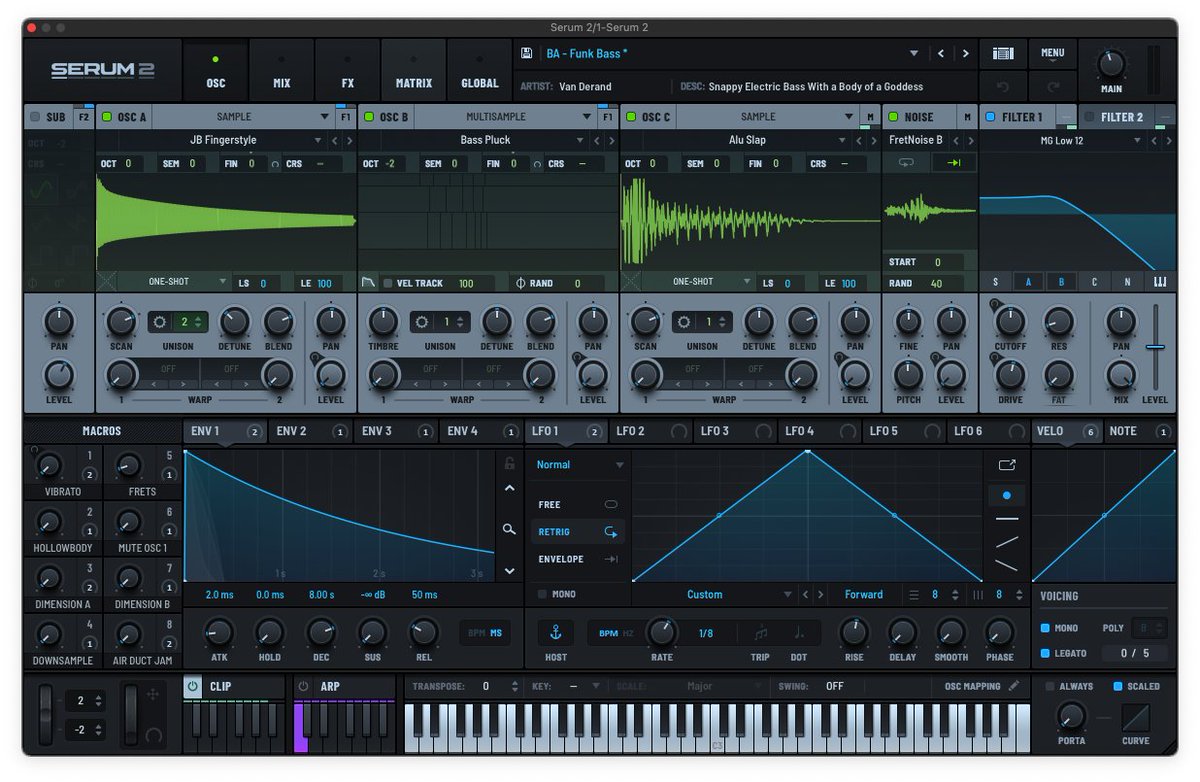Image resolution: width=1200 pixels, height=782 pixels.
Task: Enable the Filter 2 toggle
Action: point(1089,117)
